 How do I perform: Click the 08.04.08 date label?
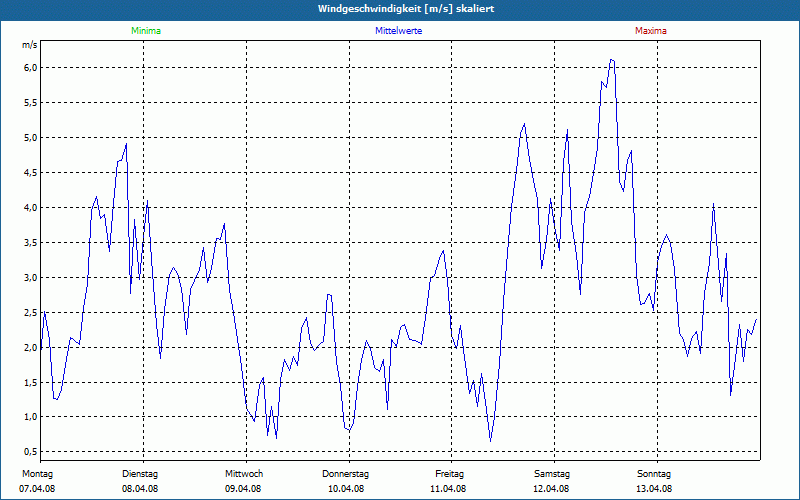(140, 489)
